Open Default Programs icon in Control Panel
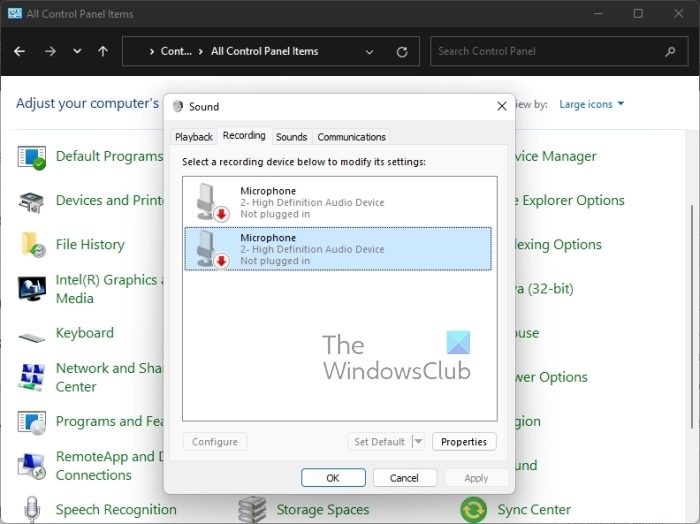The image size is (700, 524). 32,157
